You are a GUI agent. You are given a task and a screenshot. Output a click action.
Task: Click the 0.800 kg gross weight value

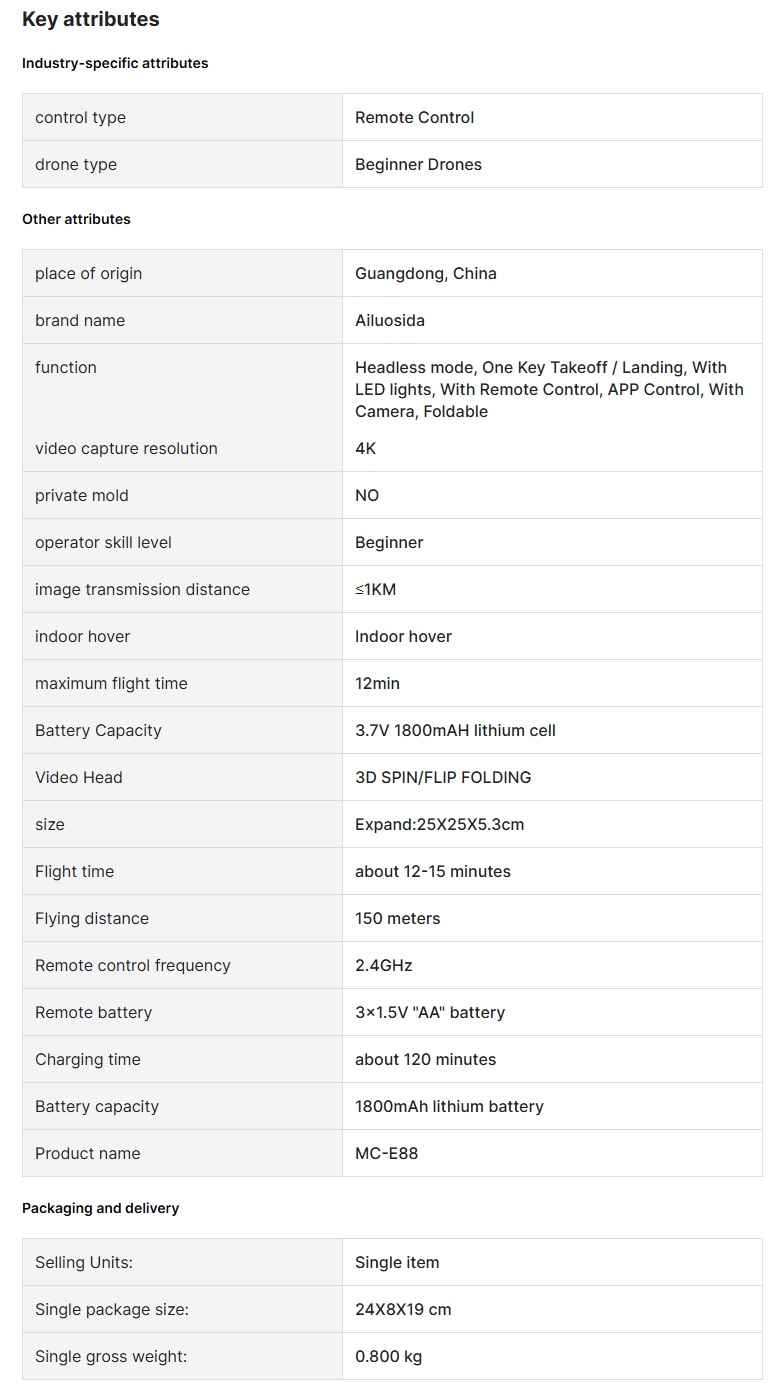[388, 1356]
